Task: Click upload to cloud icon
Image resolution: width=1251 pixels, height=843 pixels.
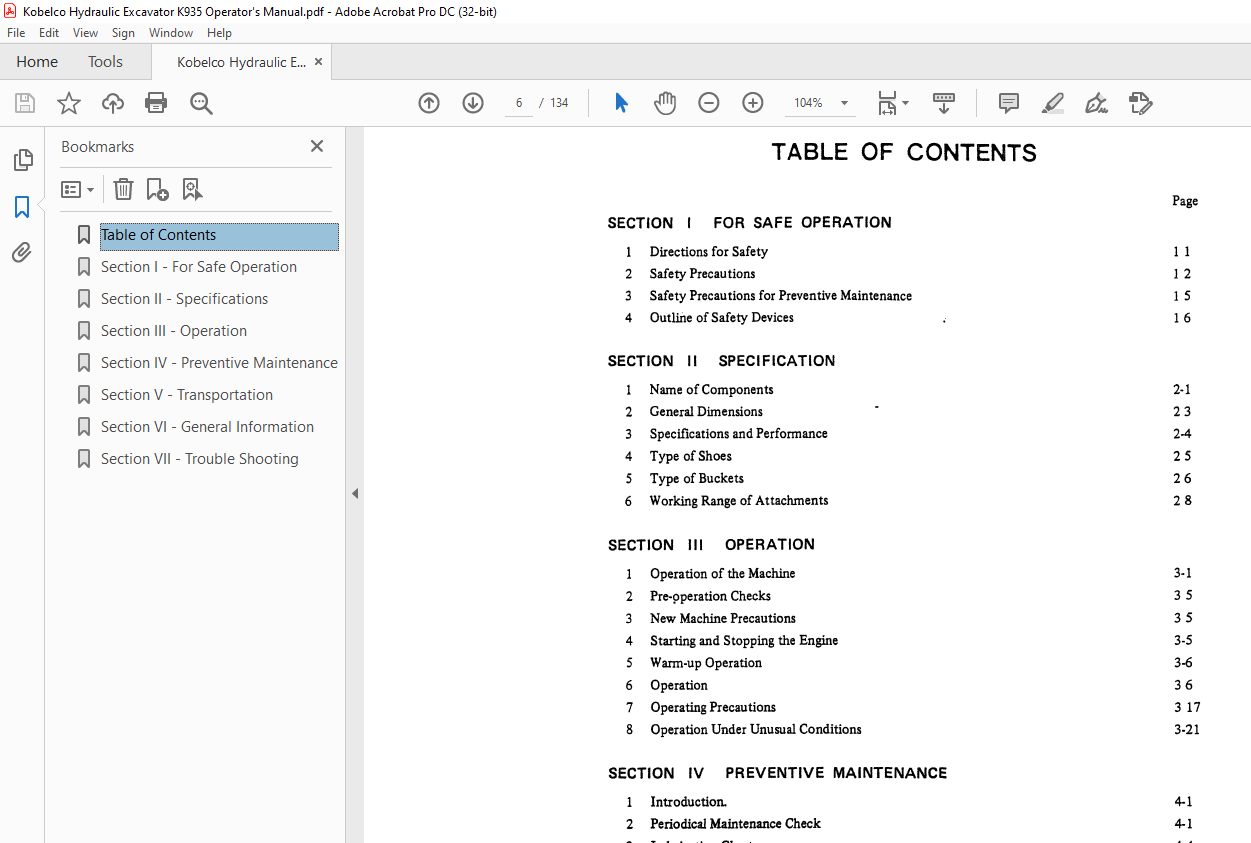Action: pos(113,103)
